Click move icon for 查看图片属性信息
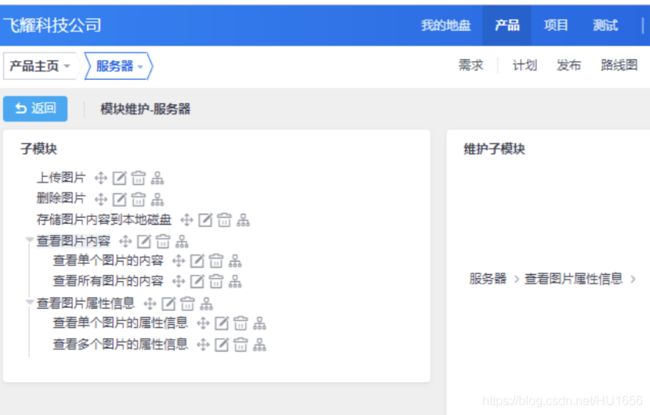Screen dimensions: 650x415 pyautogui.click(x=150, y=304)
